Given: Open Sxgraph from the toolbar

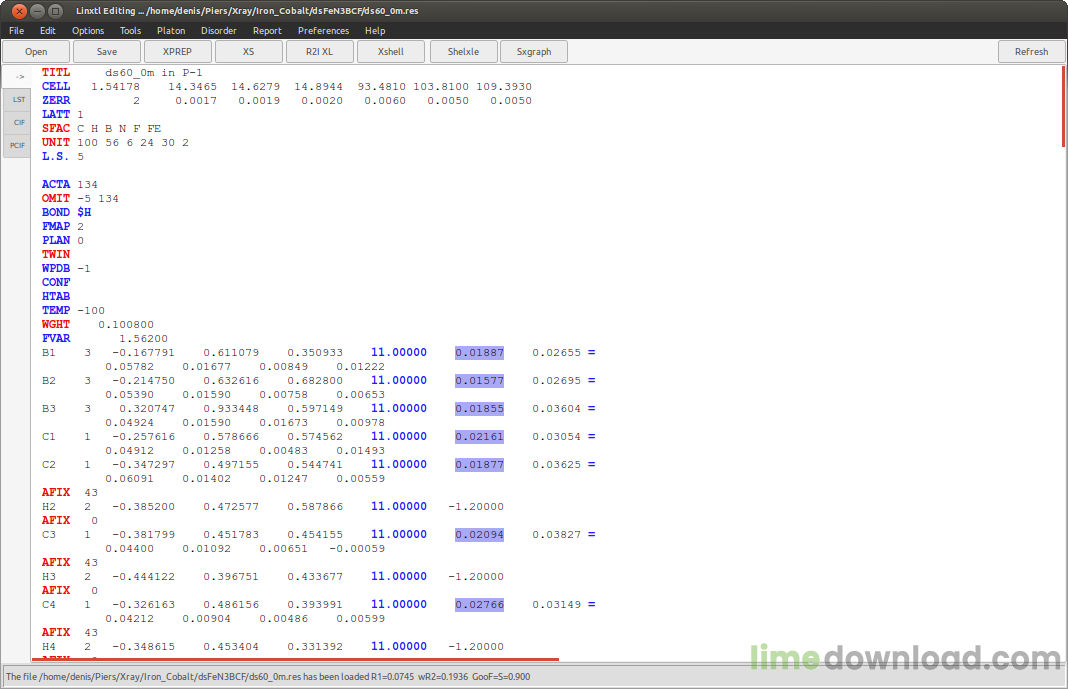Looking at the screenshot, I should click(x=534, y=52).
